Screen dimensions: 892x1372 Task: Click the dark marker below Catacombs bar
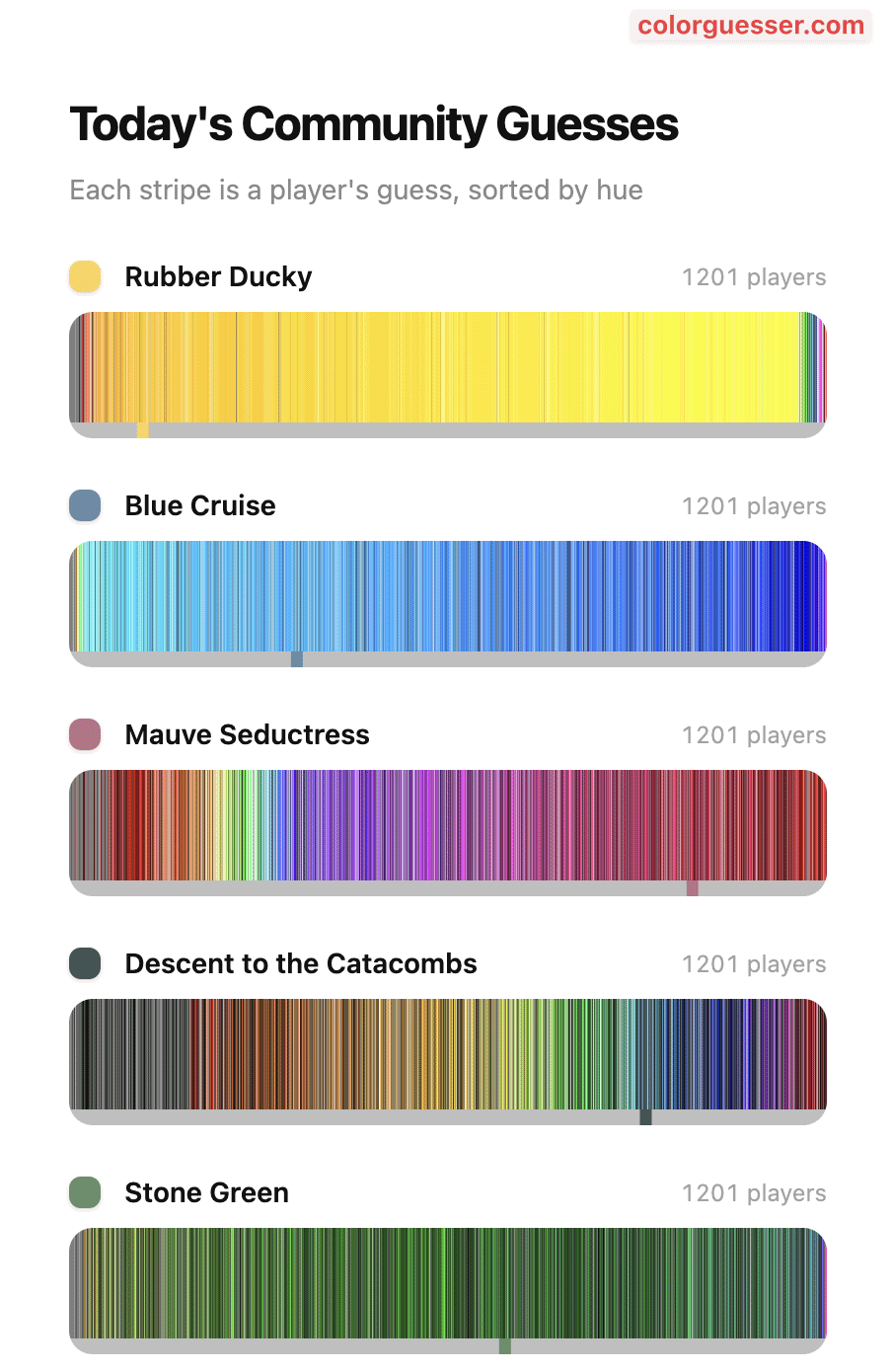646,1117
